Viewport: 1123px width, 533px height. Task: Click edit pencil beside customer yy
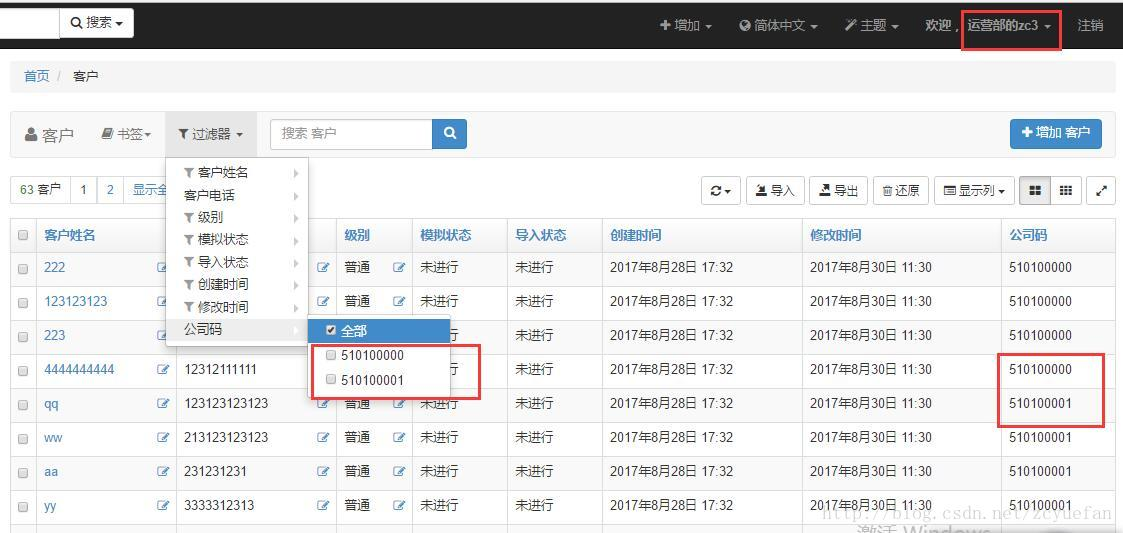click(x=163, y=506)
